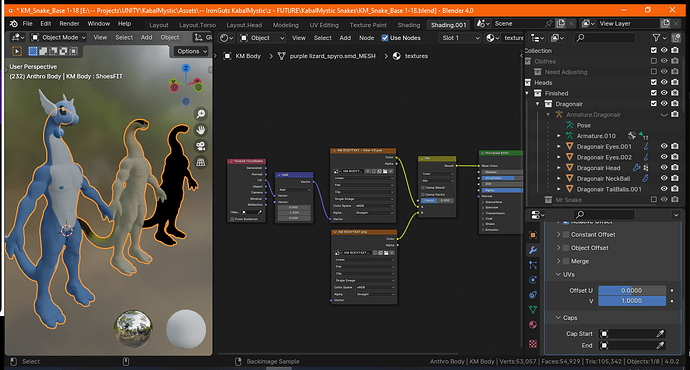Open the viewport Add menu
This screenshot has width=690, height=370.
(147, 37)
